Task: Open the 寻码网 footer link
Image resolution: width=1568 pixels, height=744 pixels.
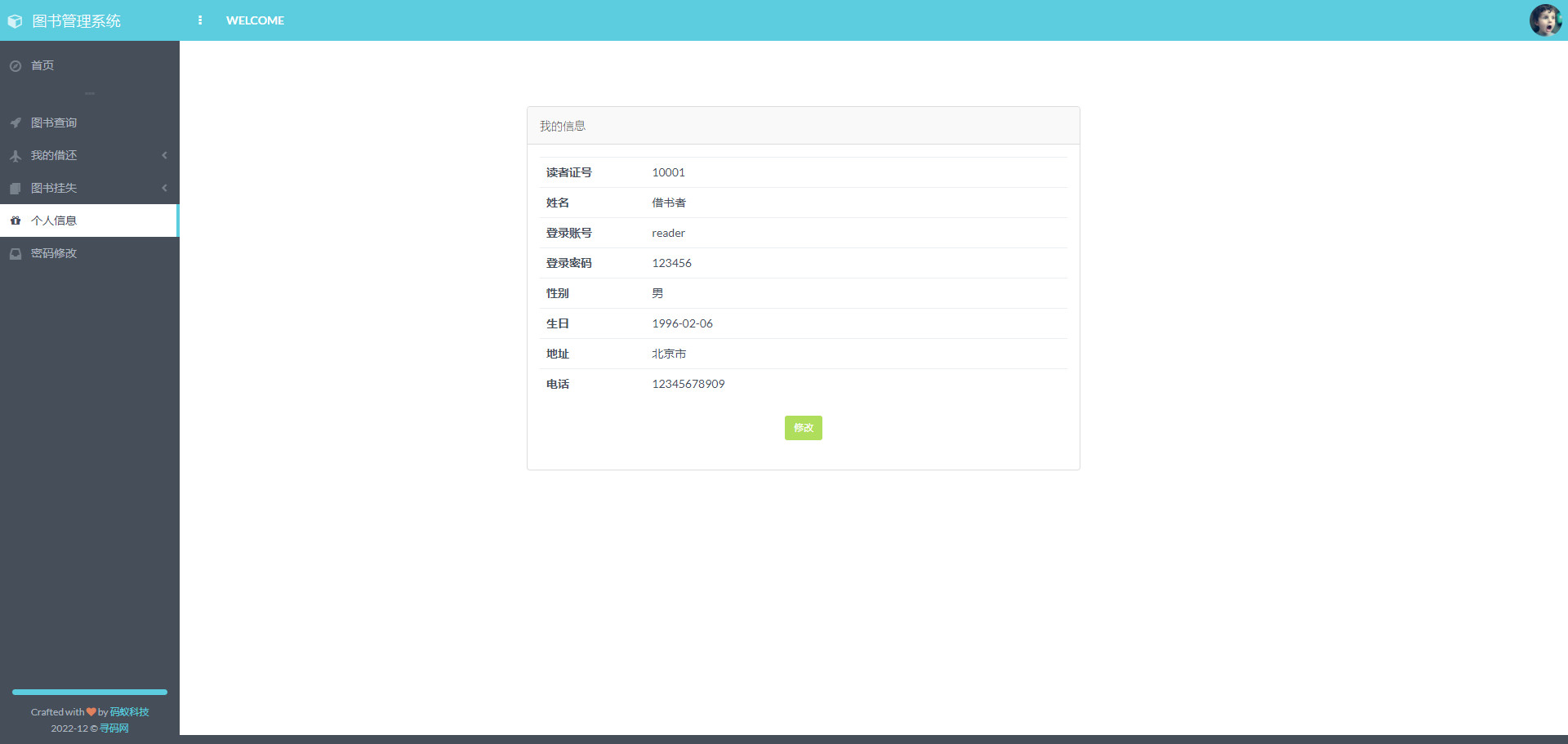Action: pos(114,728)
